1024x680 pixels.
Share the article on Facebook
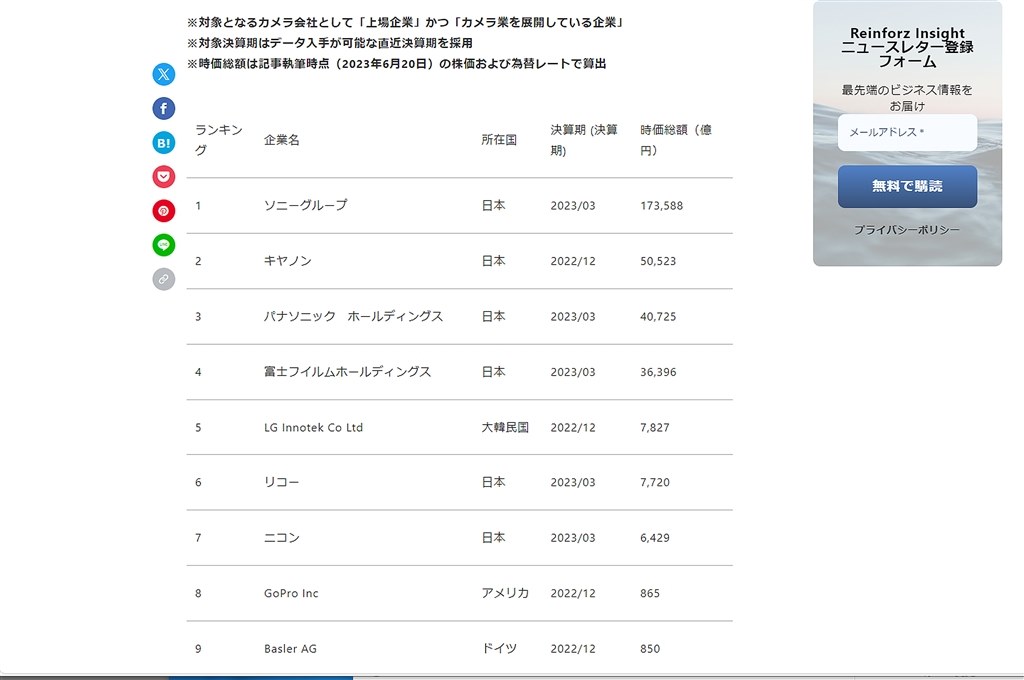pyautogui.click(x=163, y=108)
